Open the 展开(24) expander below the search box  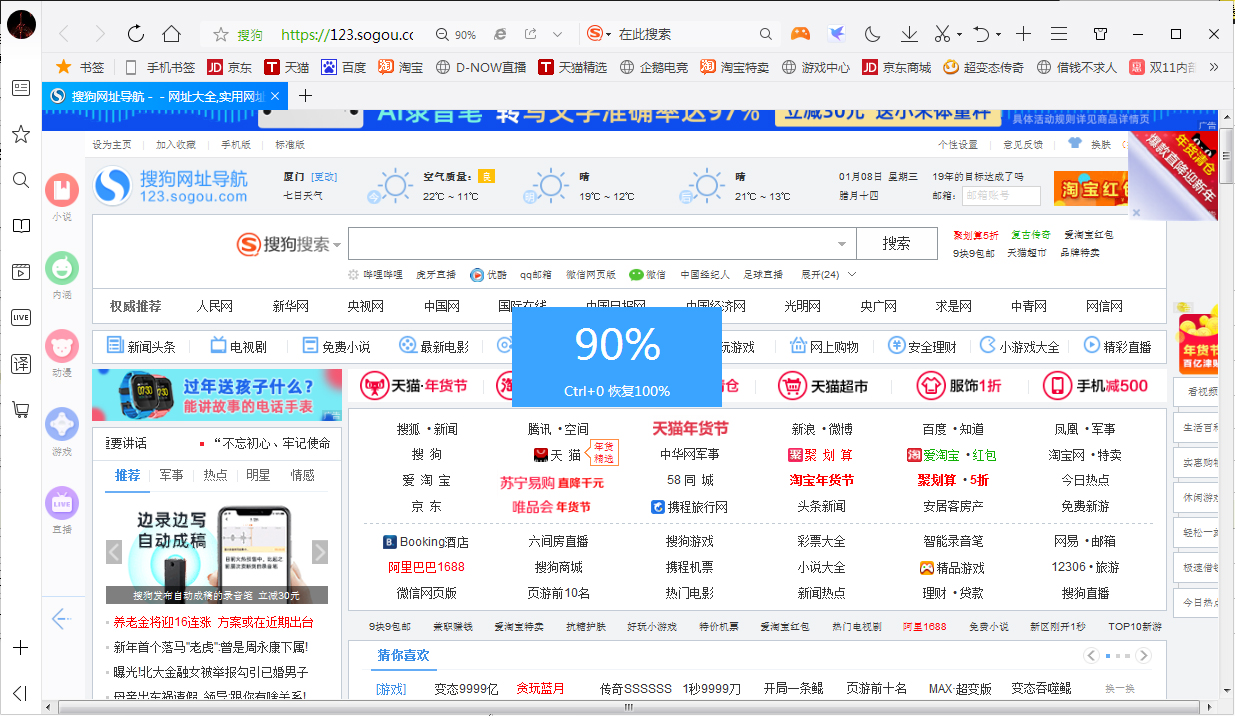822,274
